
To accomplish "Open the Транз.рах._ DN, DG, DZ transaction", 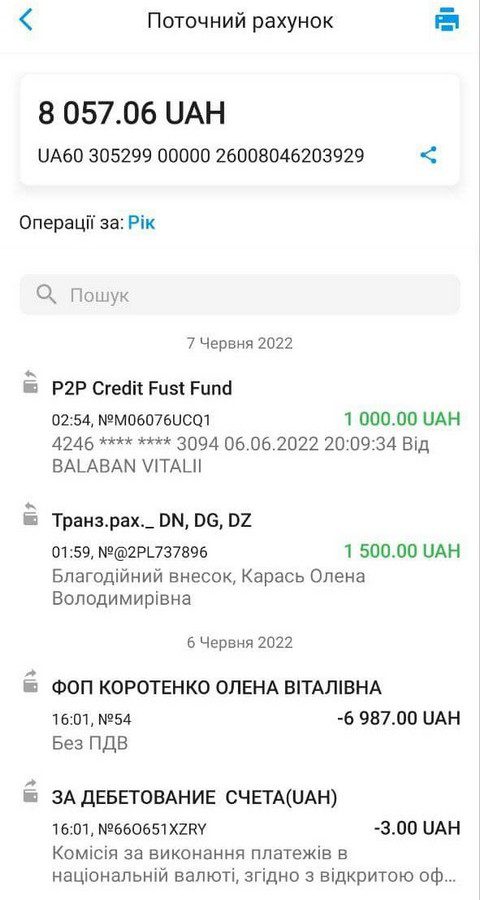I will pos(240,558).
